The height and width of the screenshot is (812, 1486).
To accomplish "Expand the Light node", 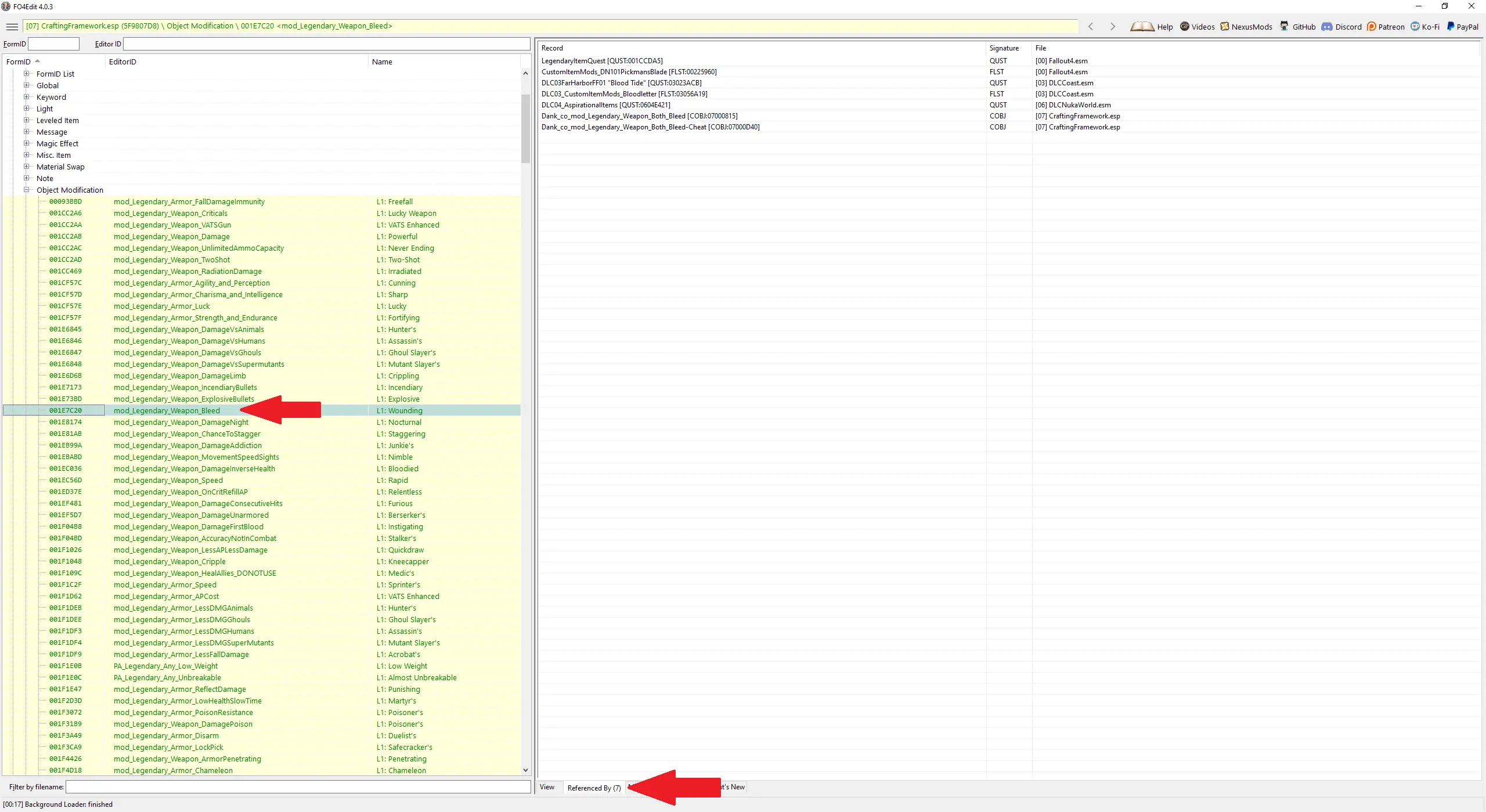I will tap(26, 109).
